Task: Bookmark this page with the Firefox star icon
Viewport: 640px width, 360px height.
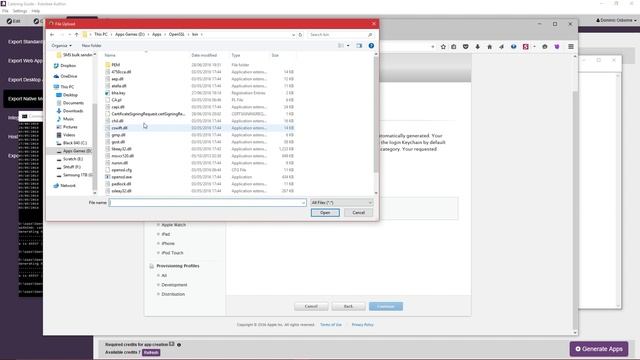Action: 443,47
